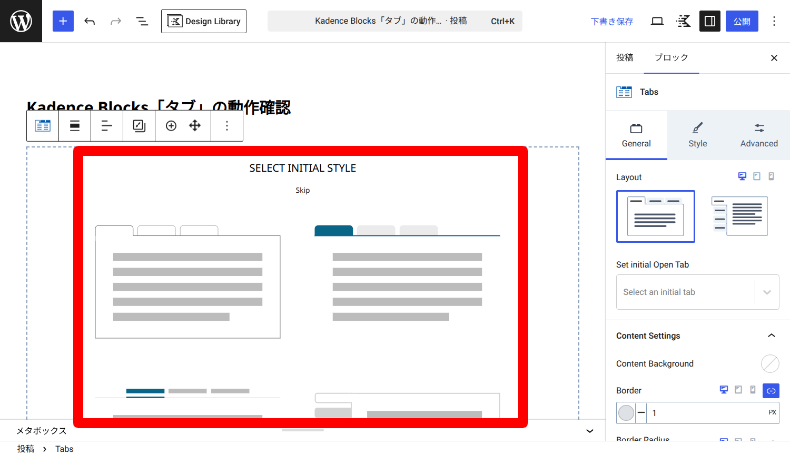This screenshot has width=790, height=457.
Task: Add a tab with circled plus icon
Action: click(171, 126)
